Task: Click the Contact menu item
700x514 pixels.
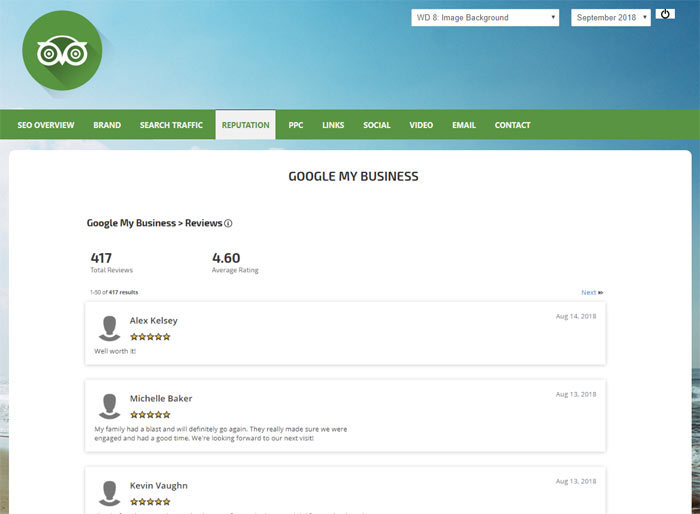Action: tap(512, 125)
